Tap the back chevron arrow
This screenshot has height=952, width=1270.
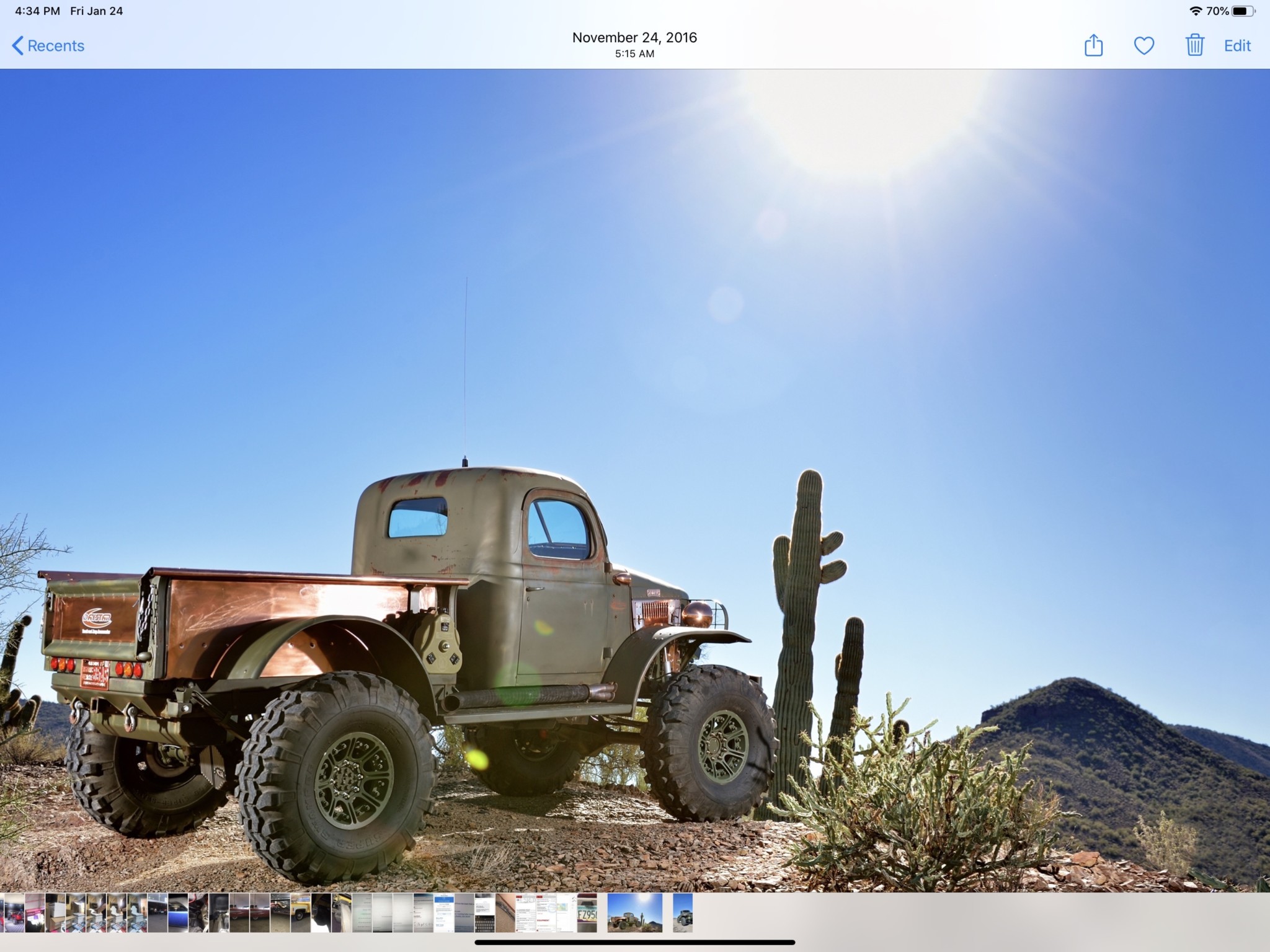point(17,45)
